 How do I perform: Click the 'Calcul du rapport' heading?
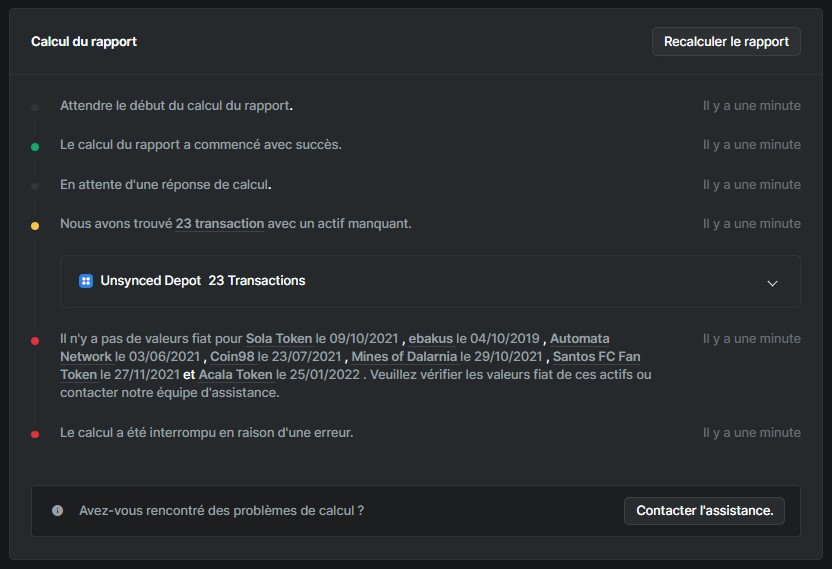[x=84, y=42]
